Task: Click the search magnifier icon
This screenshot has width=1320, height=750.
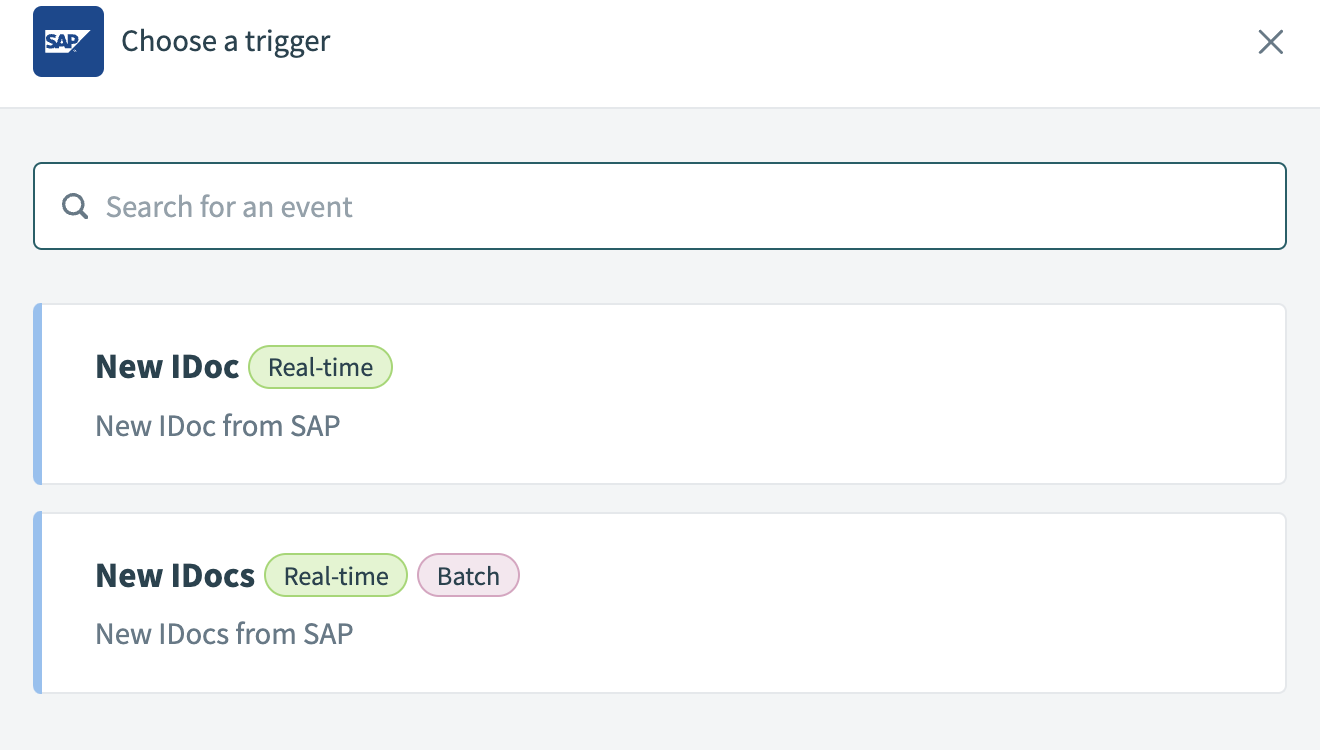Action: pyautogui.click(x=75, y=207)
